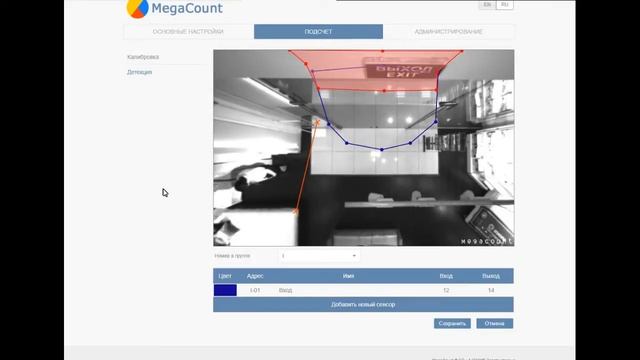Select red zone top-right corner node

click(462, 51)
